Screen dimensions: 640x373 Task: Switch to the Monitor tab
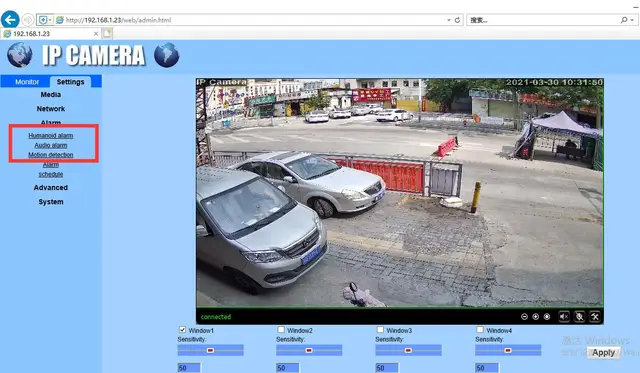coord(27,82)
